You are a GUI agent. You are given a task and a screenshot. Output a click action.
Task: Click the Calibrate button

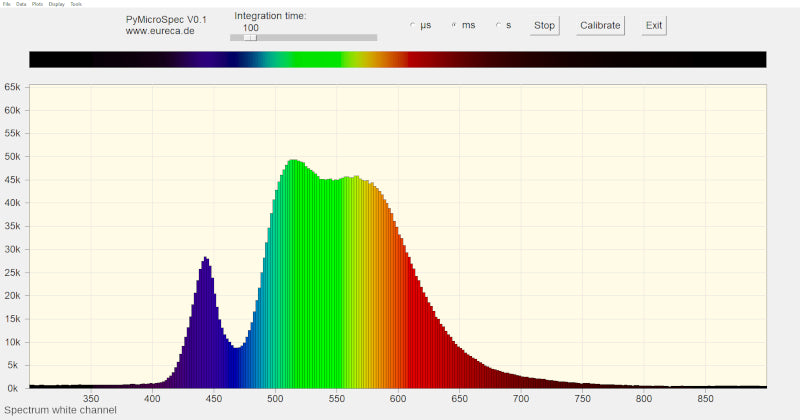point(601,25)
